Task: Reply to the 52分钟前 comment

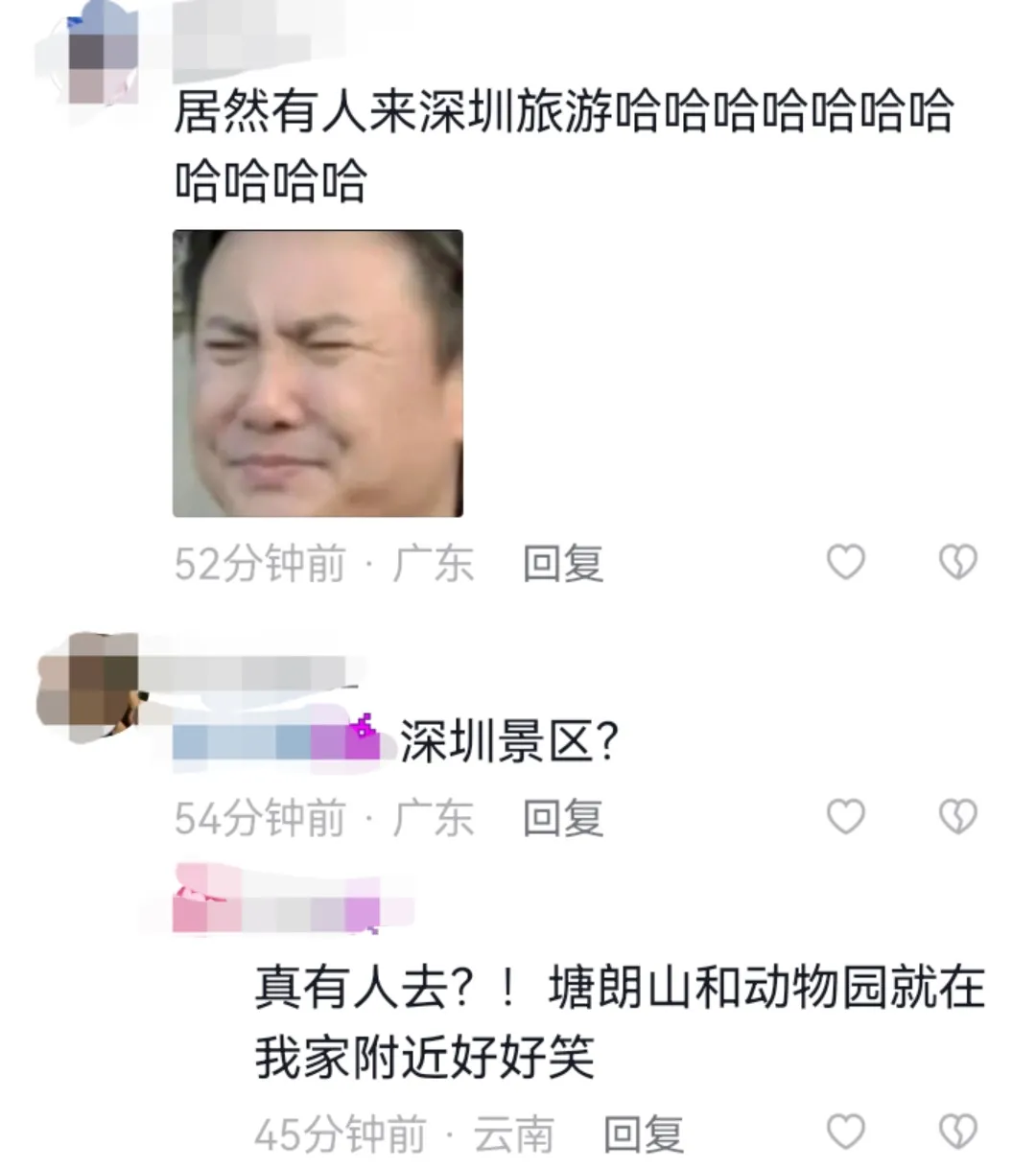Action: 563,564
